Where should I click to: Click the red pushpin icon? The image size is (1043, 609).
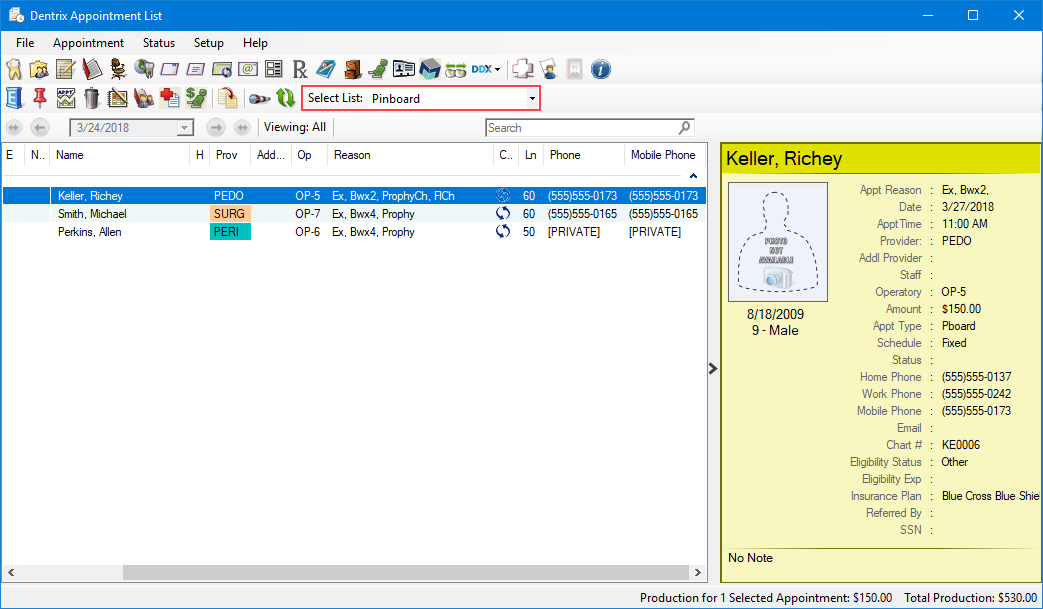click(40, 98)
